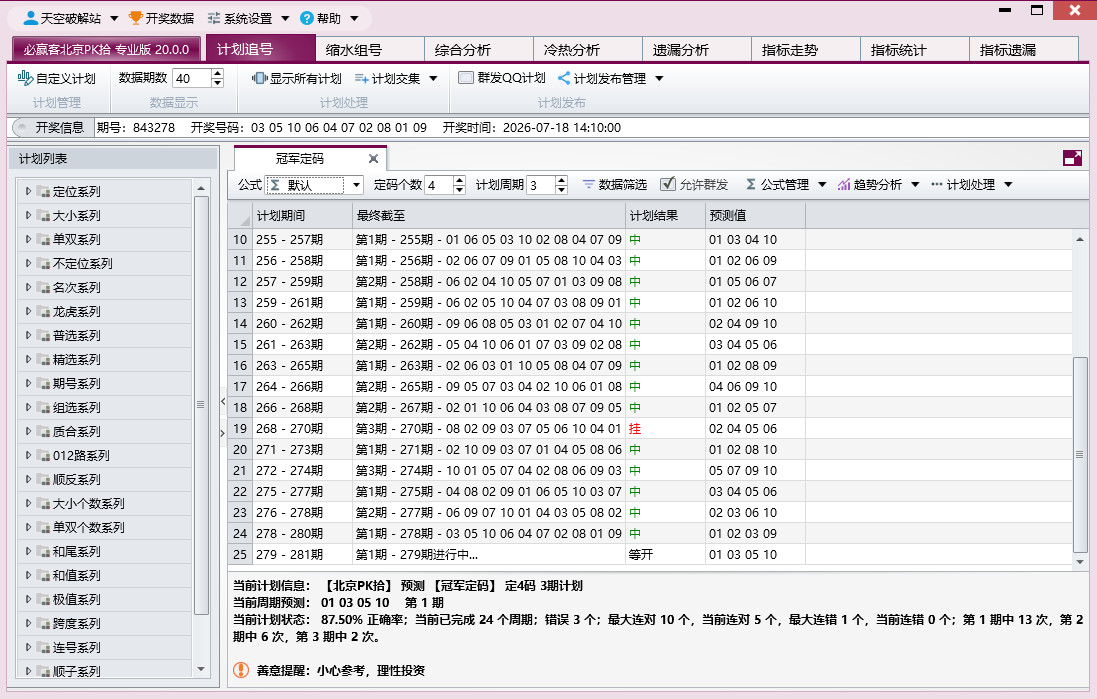1097x699 pixels.
Task: Click the 数据期数 input field
Action: pos(192,78)
